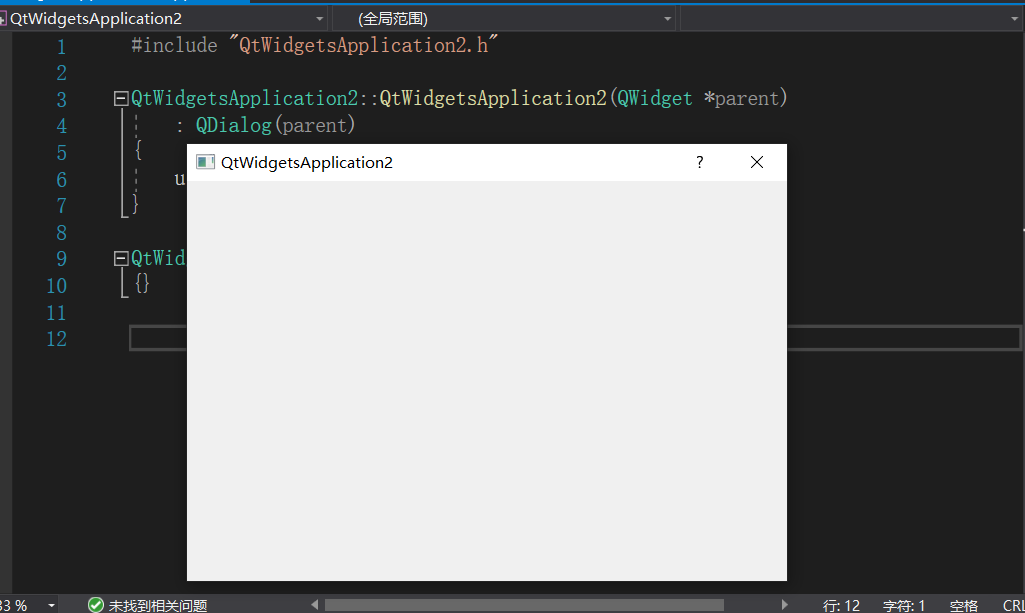
Task: Collapse the function block at line 9
Action: click(x=121, y=259)
